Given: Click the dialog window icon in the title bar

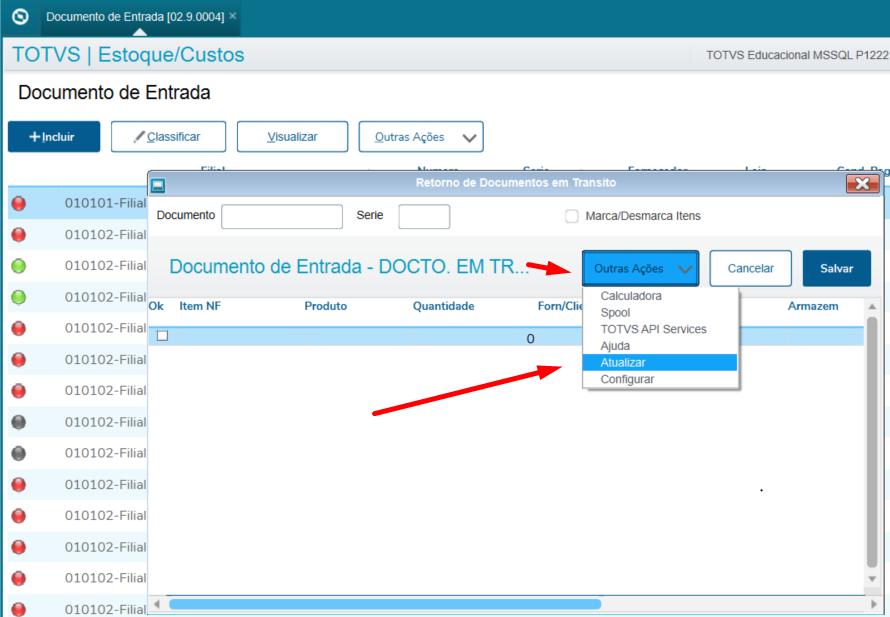Looking at the screenshot, I should point(158,184).
